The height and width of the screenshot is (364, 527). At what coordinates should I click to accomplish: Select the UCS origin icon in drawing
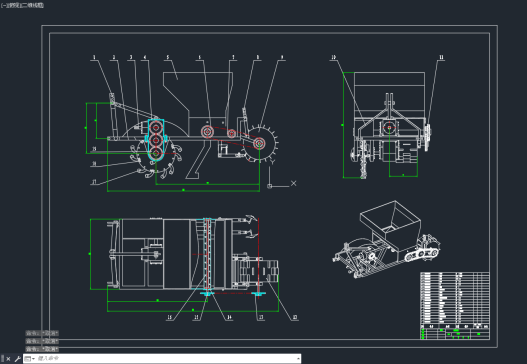click(269, 186)
